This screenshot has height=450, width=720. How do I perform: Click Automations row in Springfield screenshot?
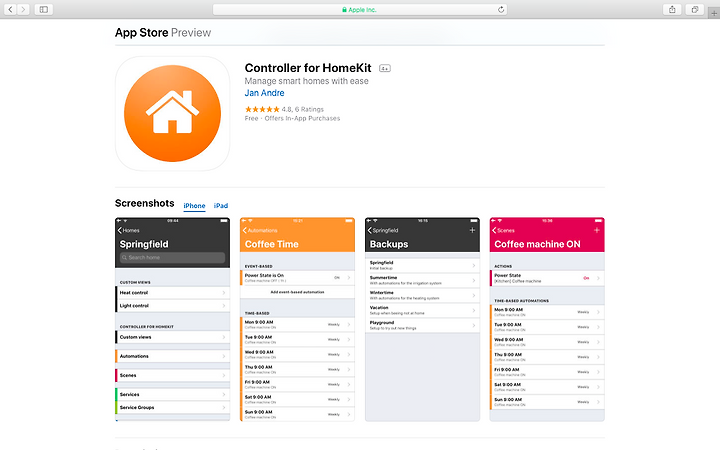[172, 356]
